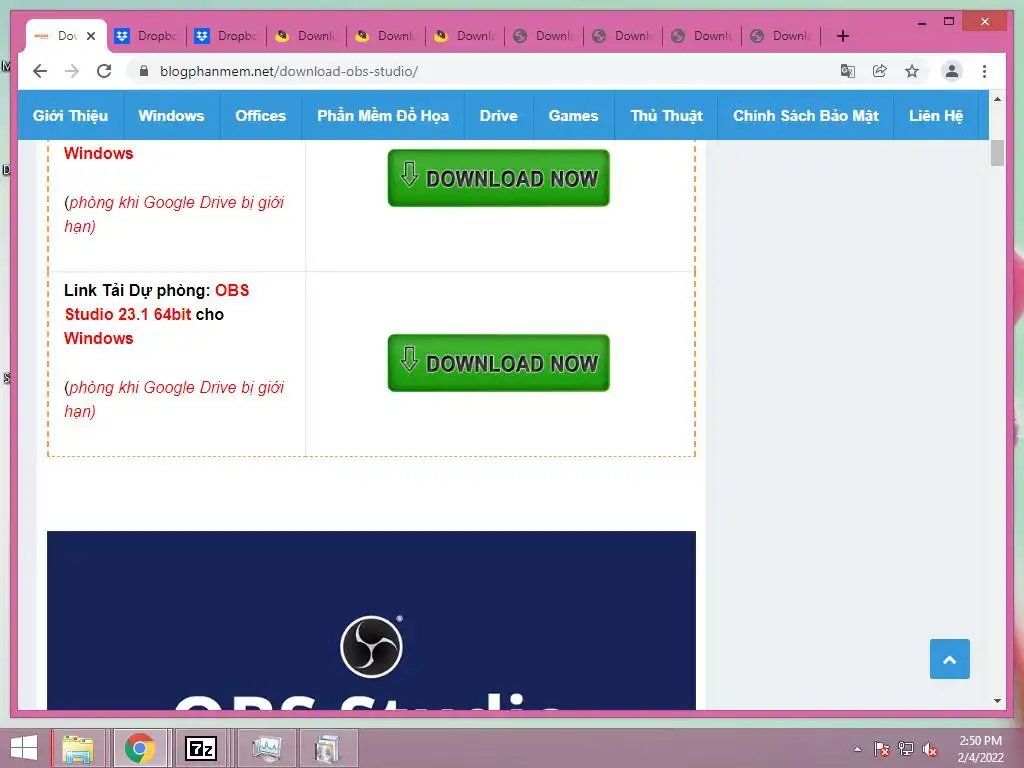Open the Offices menu item
This screenshot has height=768, width=1024.
(x=261, y=116)
